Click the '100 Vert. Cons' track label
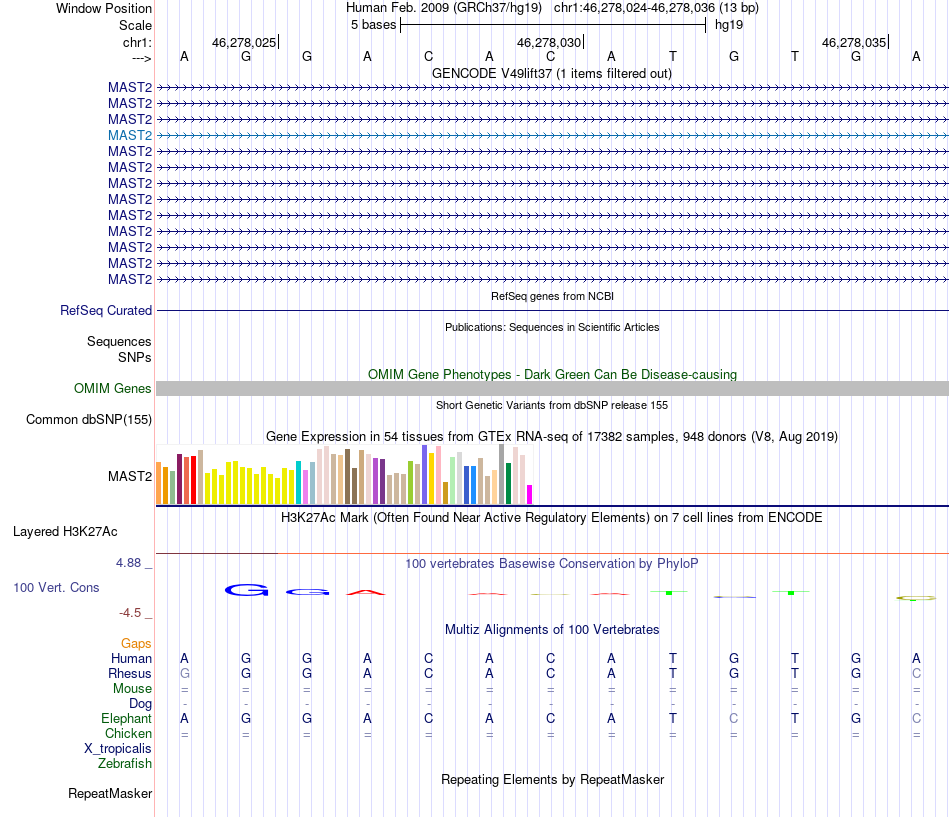The width and height of the screenshot is (950, 817). [x=56, y=587]
